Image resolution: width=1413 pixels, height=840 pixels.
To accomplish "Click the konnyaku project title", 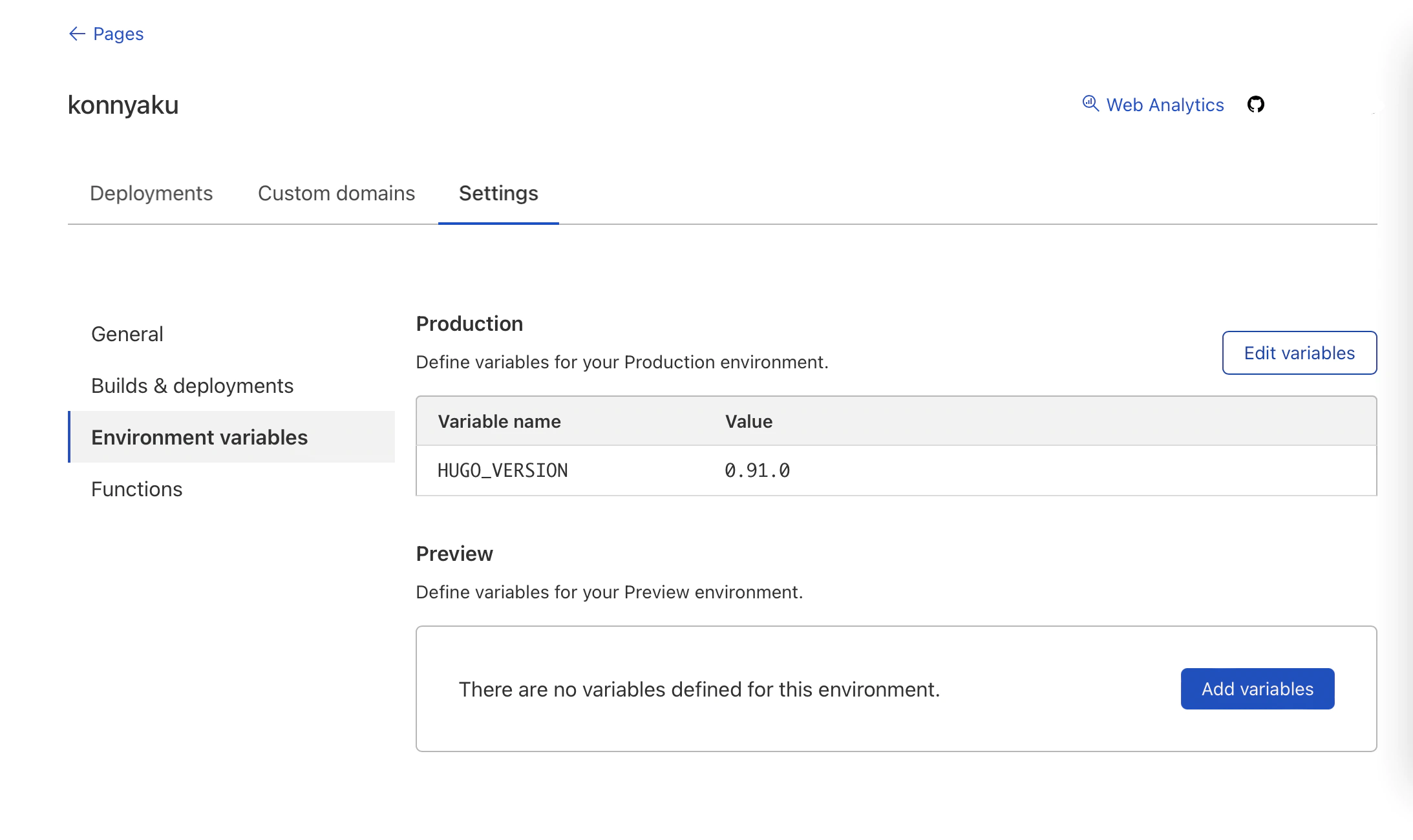I will (x=123, y=105).
